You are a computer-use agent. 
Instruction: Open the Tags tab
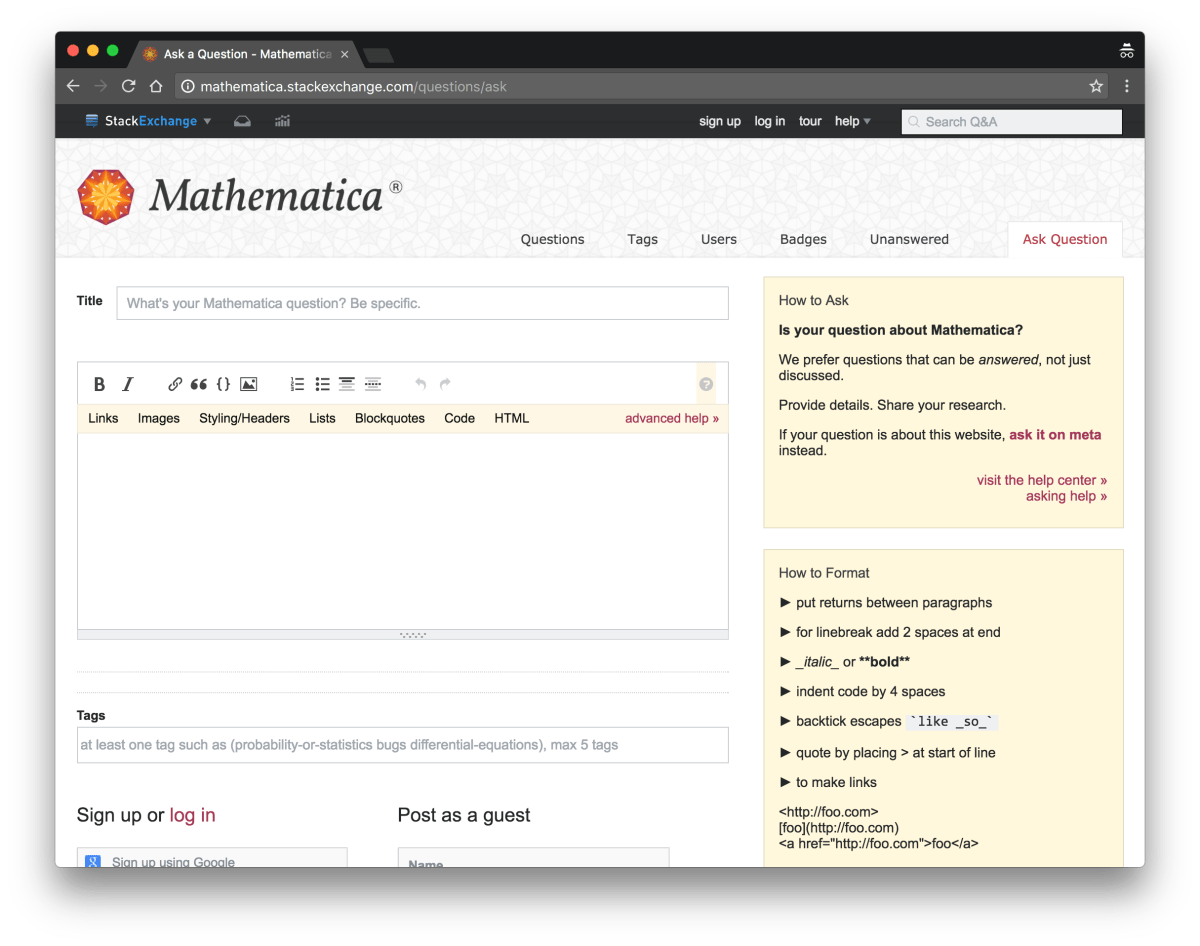643,239
